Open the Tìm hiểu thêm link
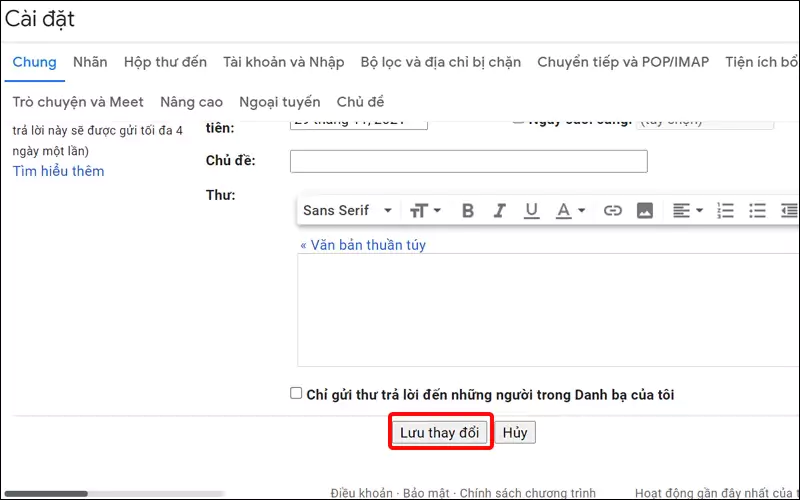 coord(58,171)
